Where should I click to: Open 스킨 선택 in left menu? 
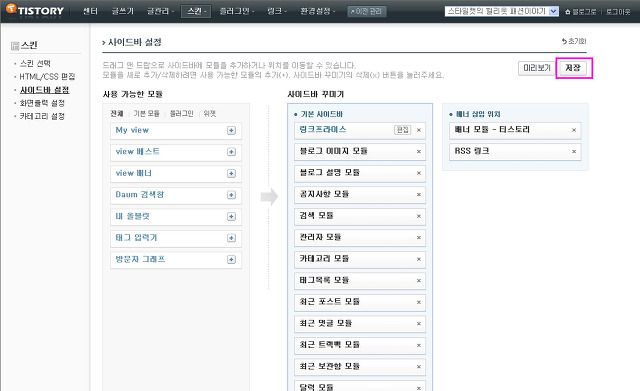pos(35,64)
